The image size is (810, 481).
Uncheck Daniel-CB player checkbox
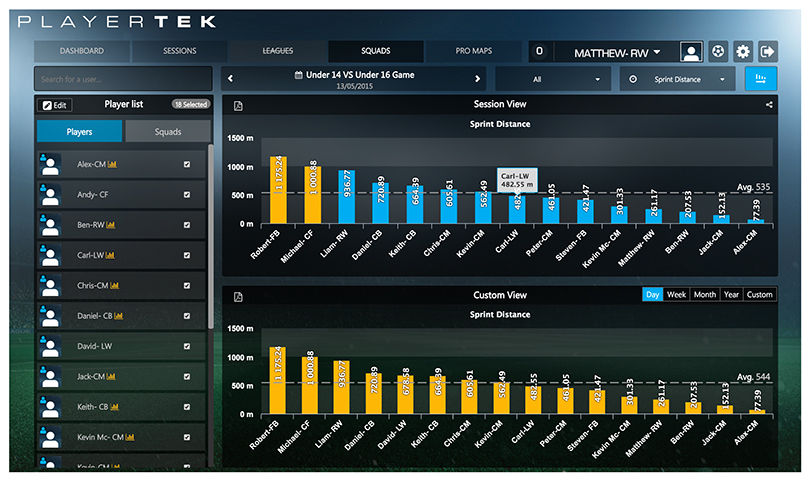click(x=187, y=316)
